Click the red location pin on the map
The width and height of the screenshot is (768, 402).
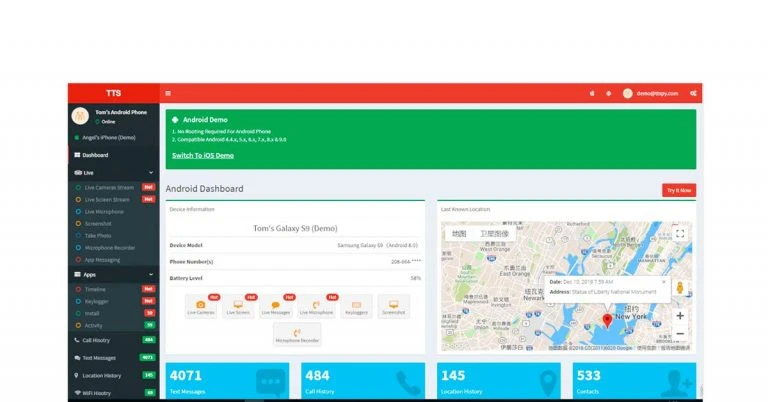point(606,321)
